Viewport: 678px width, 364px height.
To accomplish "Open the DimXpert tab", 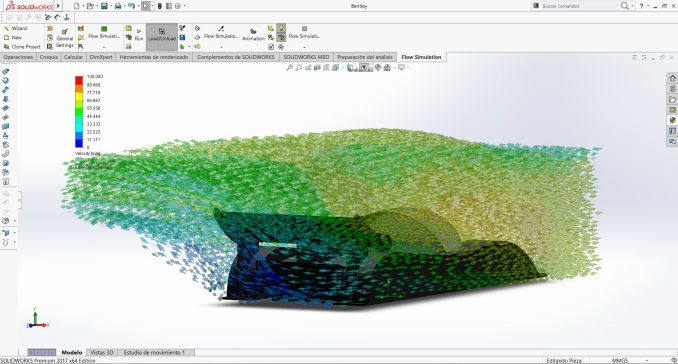I will tap(101, 57).
